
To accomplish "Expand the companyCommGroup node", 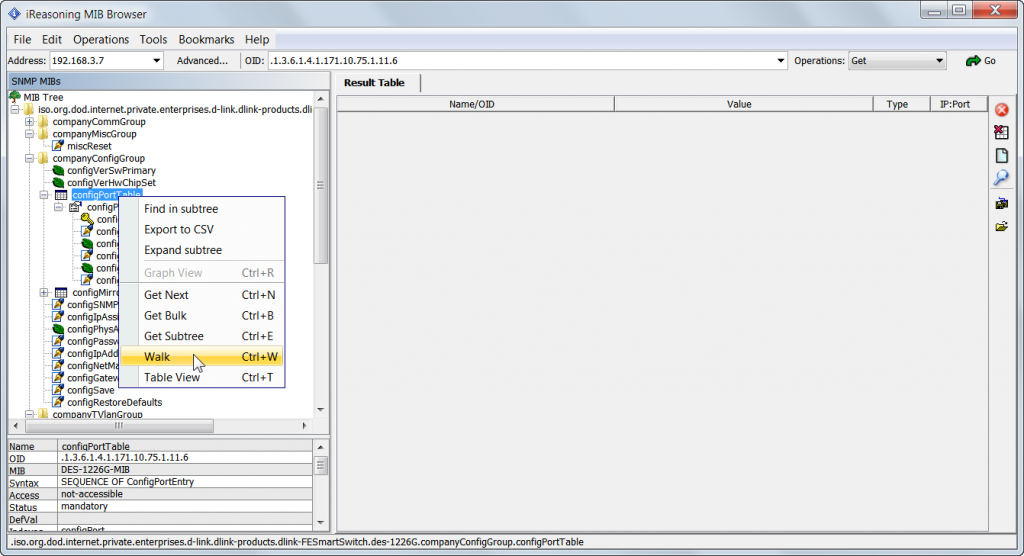I will click(29, 122).
